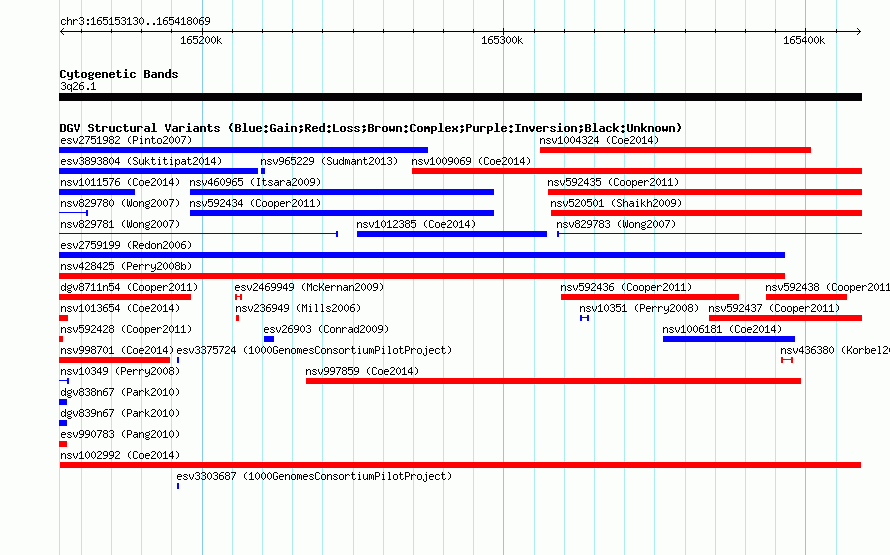The width and height of the screenshot is (890, 555).
Task: Click the nsv236949 (Mills2006) label
Action: (x=298, y=308)
